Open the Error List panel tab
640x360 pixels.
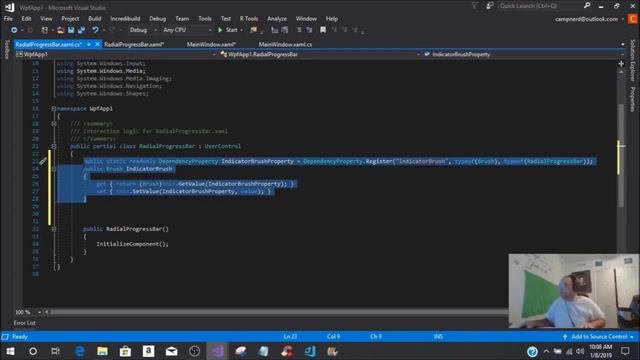coord(24,323)
